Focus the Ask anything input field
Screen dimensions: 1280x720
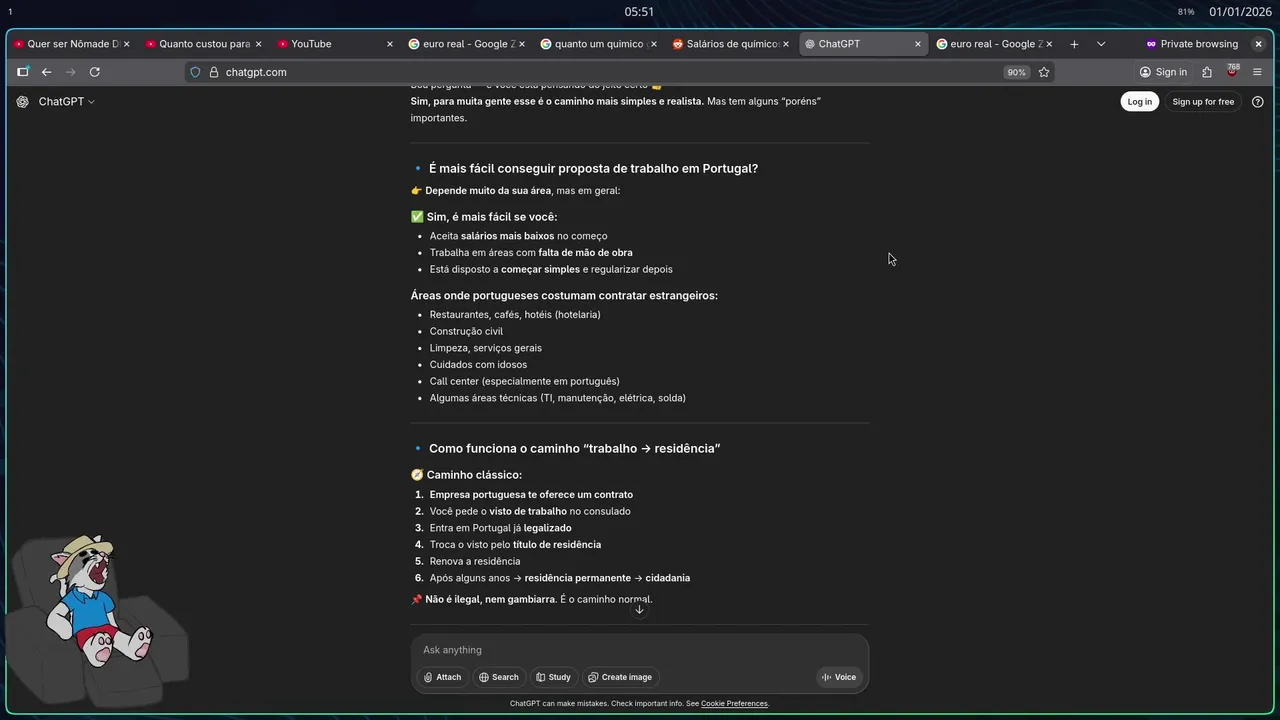[640, 650]
